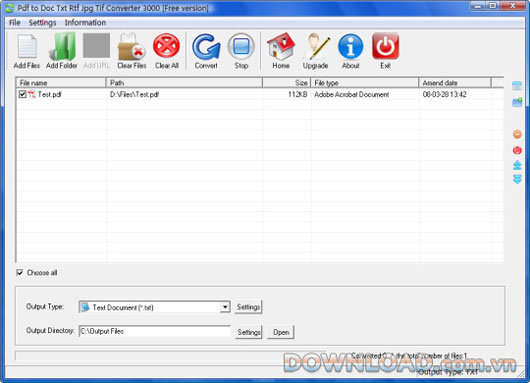
Task: Click the blue double up-arrow sidebar icon
Action: click(x=517, y=165)
